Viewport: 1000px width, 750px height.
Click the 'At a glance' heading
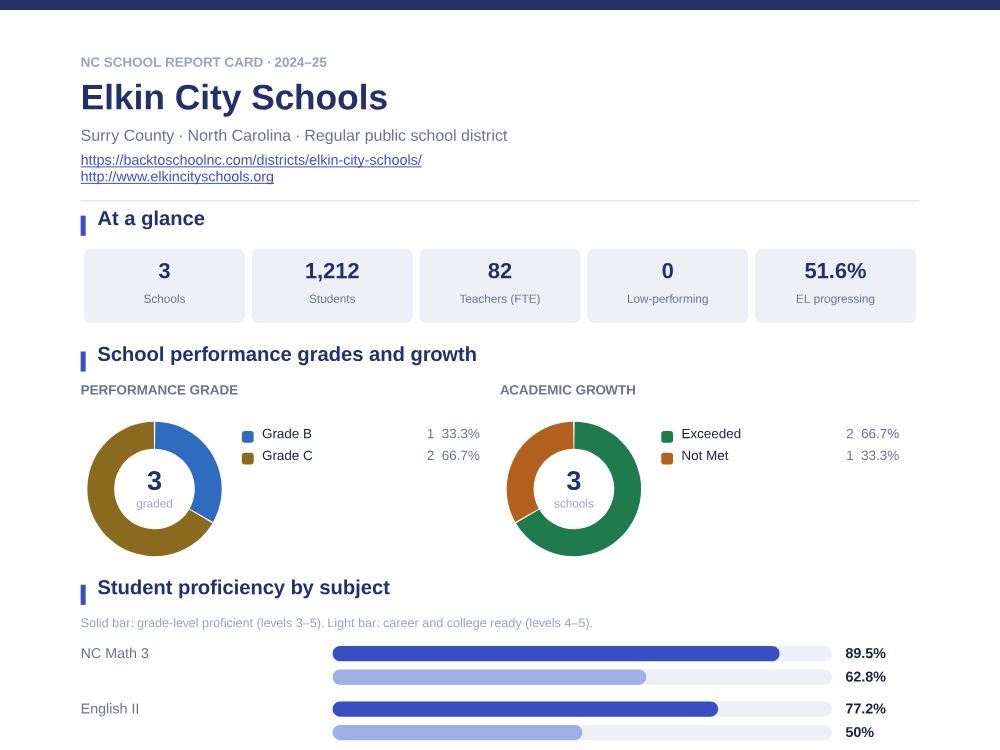point(151,219)
